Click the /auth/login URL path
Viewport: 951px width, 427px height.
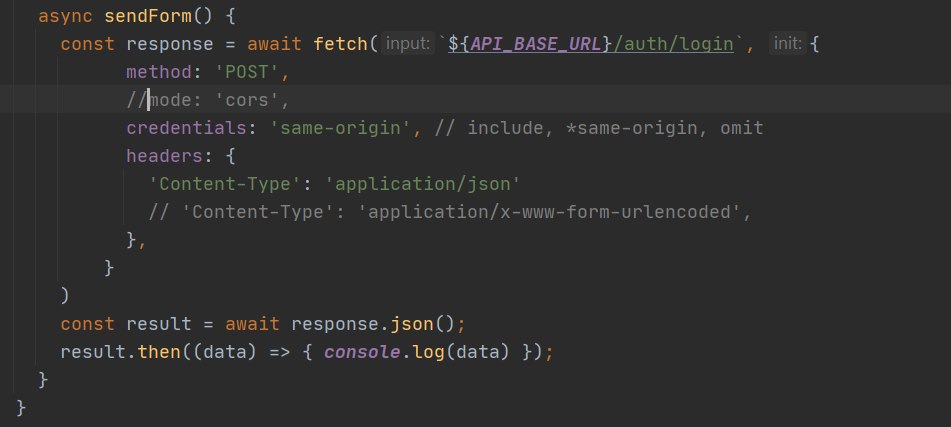tap(674, 44)
